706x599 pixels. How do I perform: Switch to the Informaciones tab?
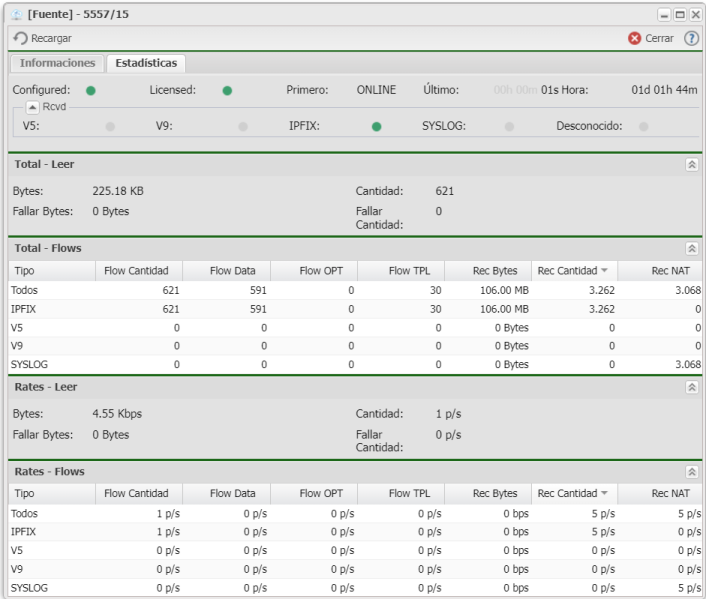click(x=57, y=63)
